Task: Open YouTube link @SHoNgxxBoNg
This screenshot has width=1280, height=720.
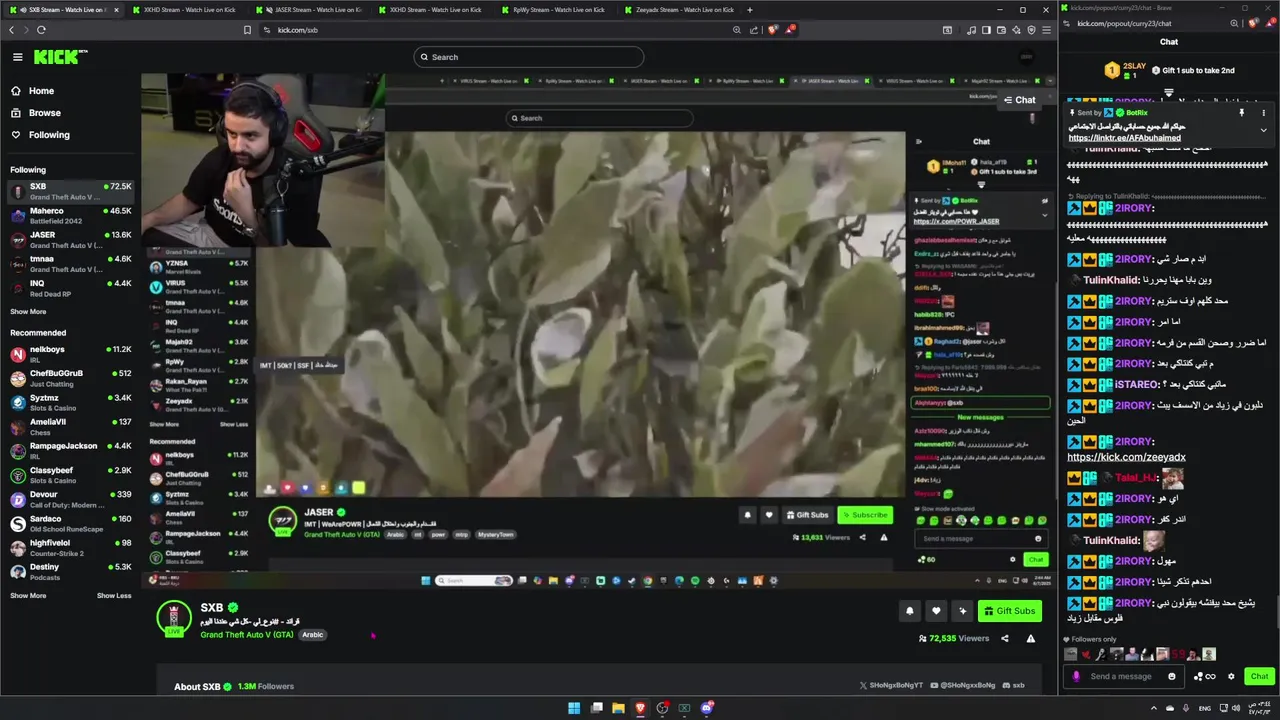Action: (x=962, y=686)
